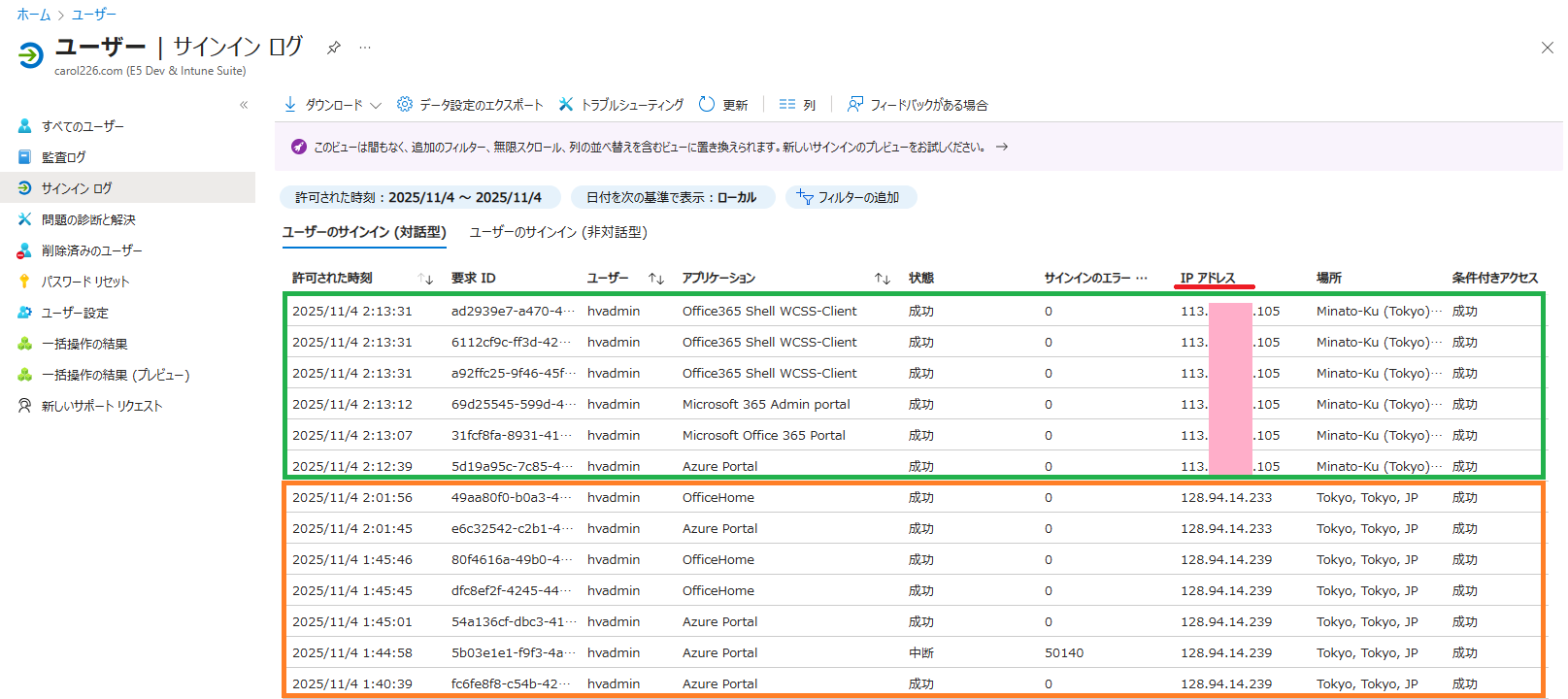Click the サインイン ログ sidebar icon

pyautogui.click(x=24, y=188)
